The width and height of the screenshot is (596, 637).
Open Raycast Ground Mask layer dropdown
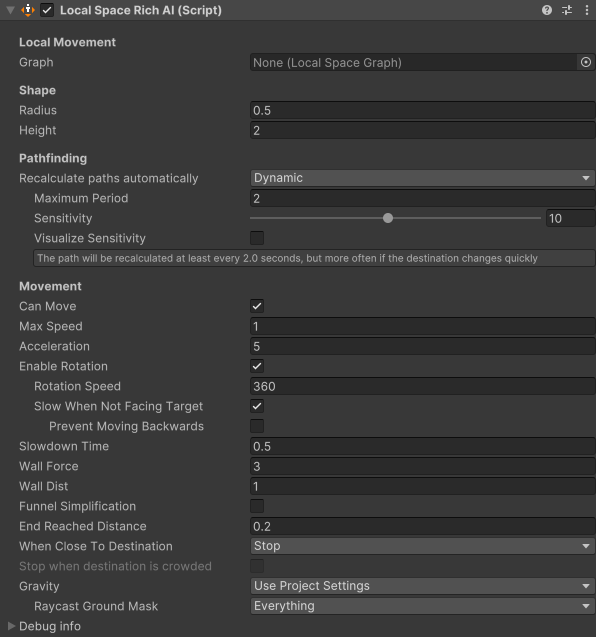coord(423,606)
